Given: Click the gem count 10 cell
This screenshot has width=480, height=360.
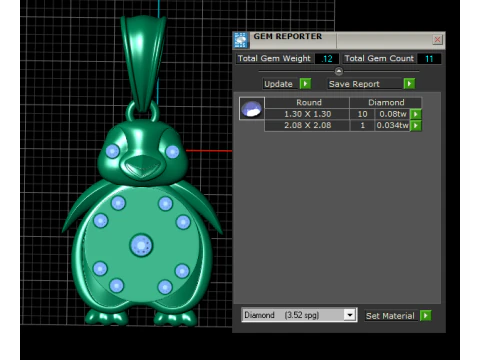Looking at the screenshot, I should 362,114.
